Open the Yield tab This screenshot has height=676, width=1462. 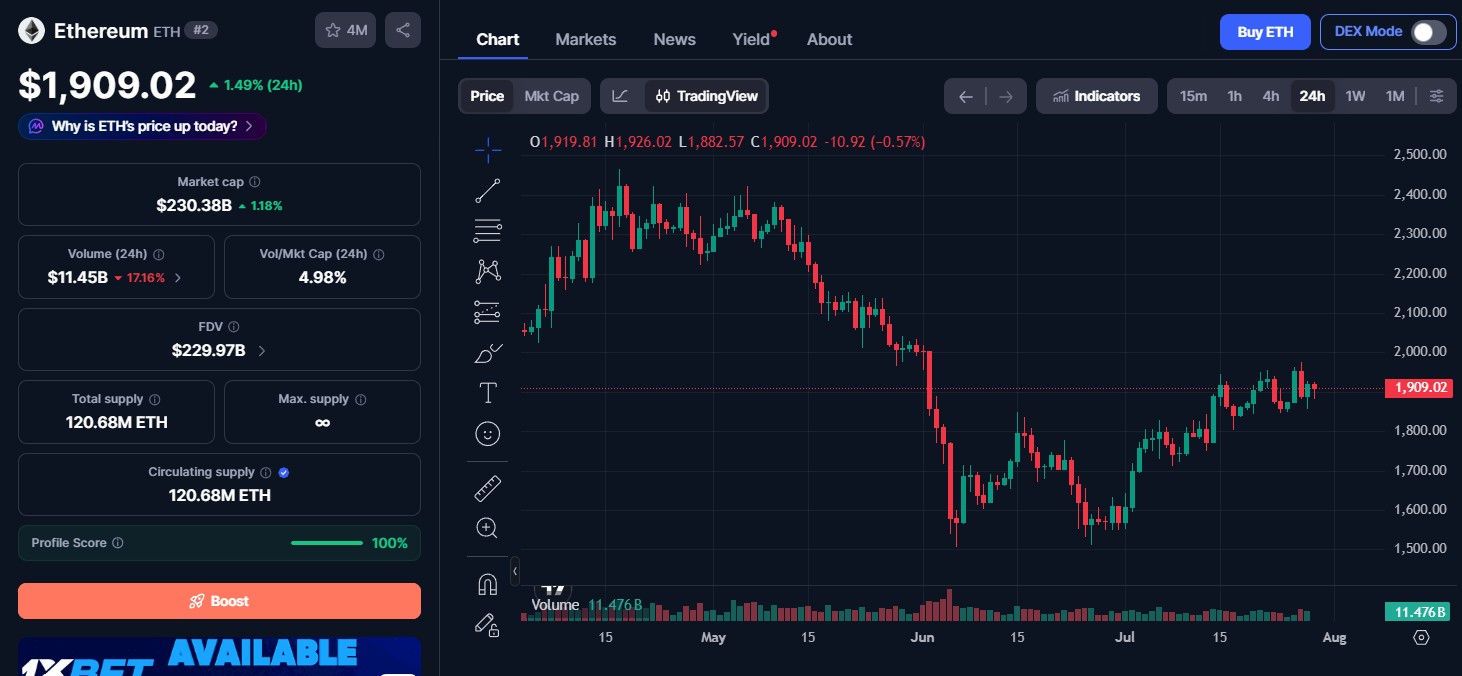(x=752, y=39)
